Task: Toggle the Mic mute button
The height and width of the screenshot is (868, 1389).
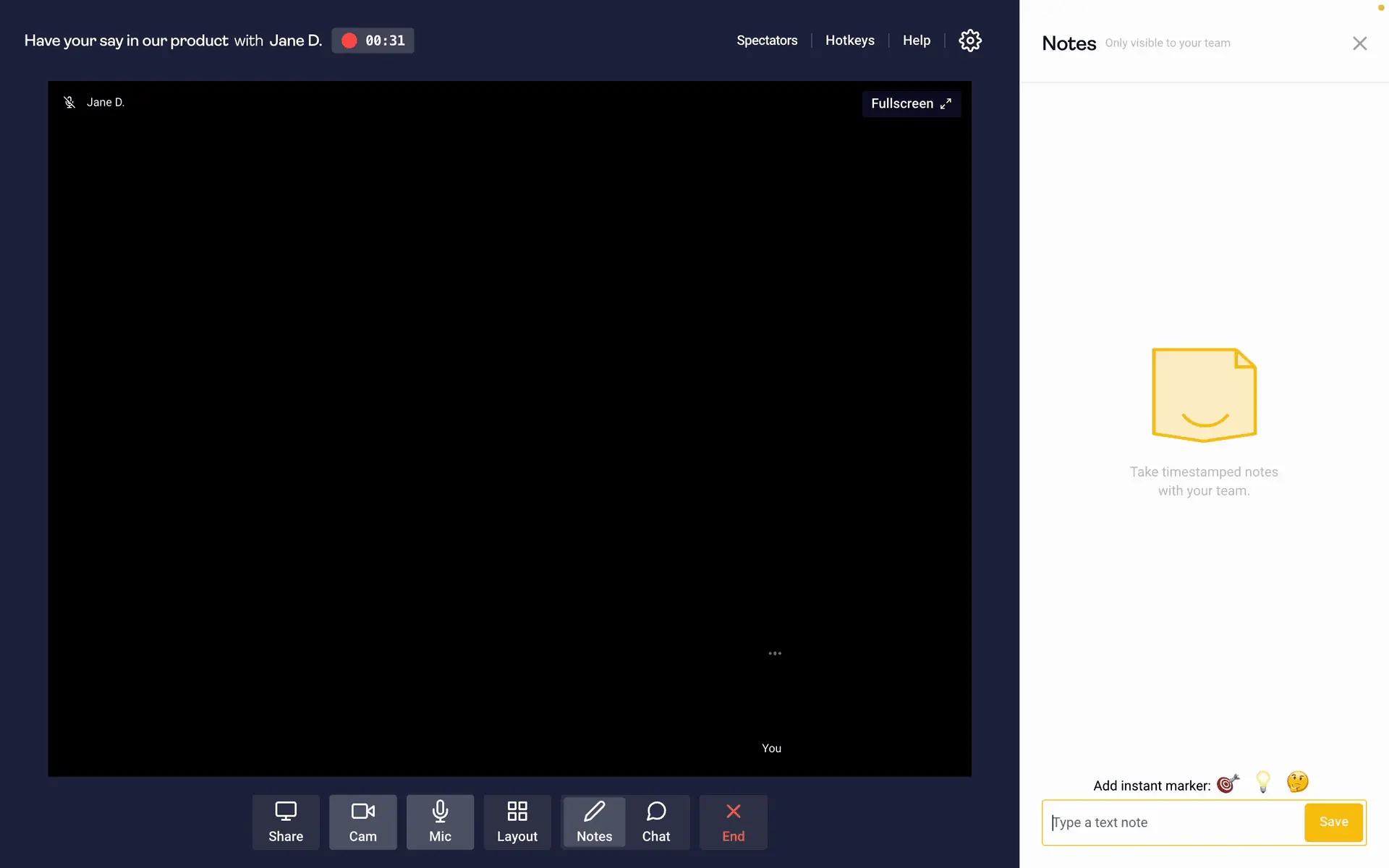Action: 440,822
